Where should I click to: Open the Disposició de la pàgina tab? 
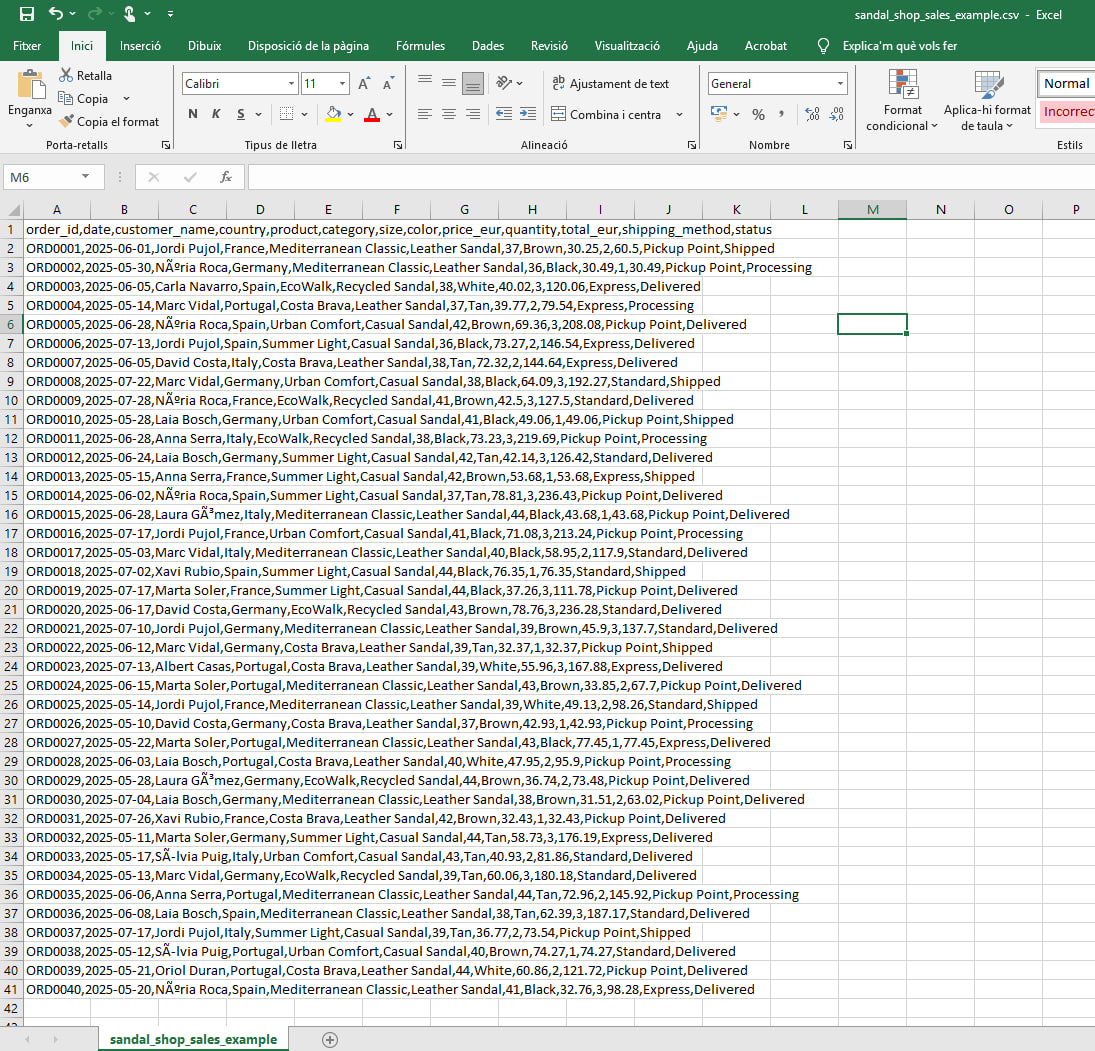click(308, 46)
